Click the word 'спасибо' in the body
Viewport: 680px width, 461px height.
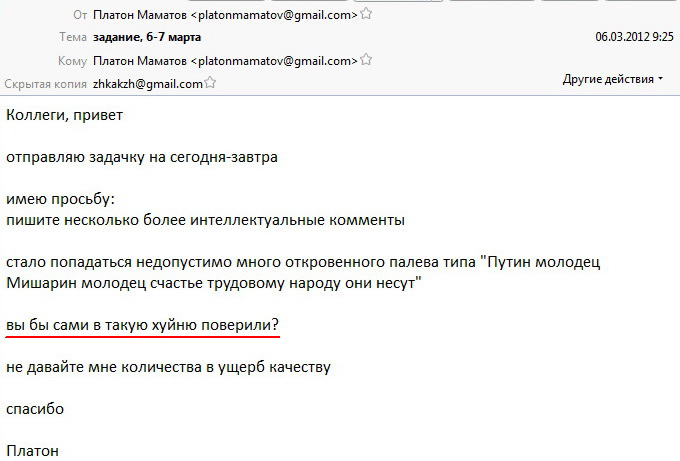point(35,409)
